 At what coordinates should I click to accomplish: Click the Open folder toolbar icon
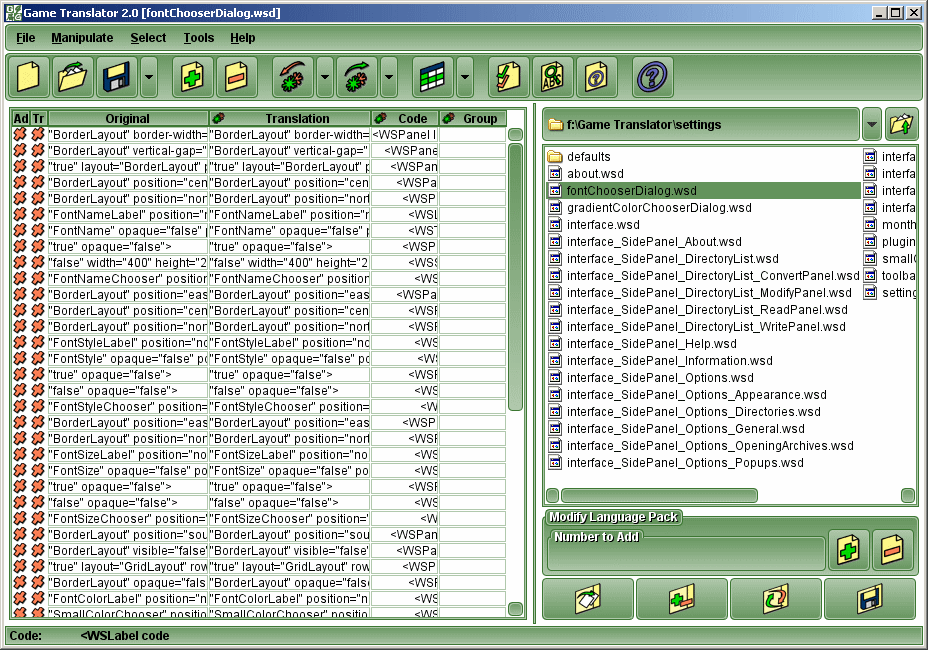point(73,77)
